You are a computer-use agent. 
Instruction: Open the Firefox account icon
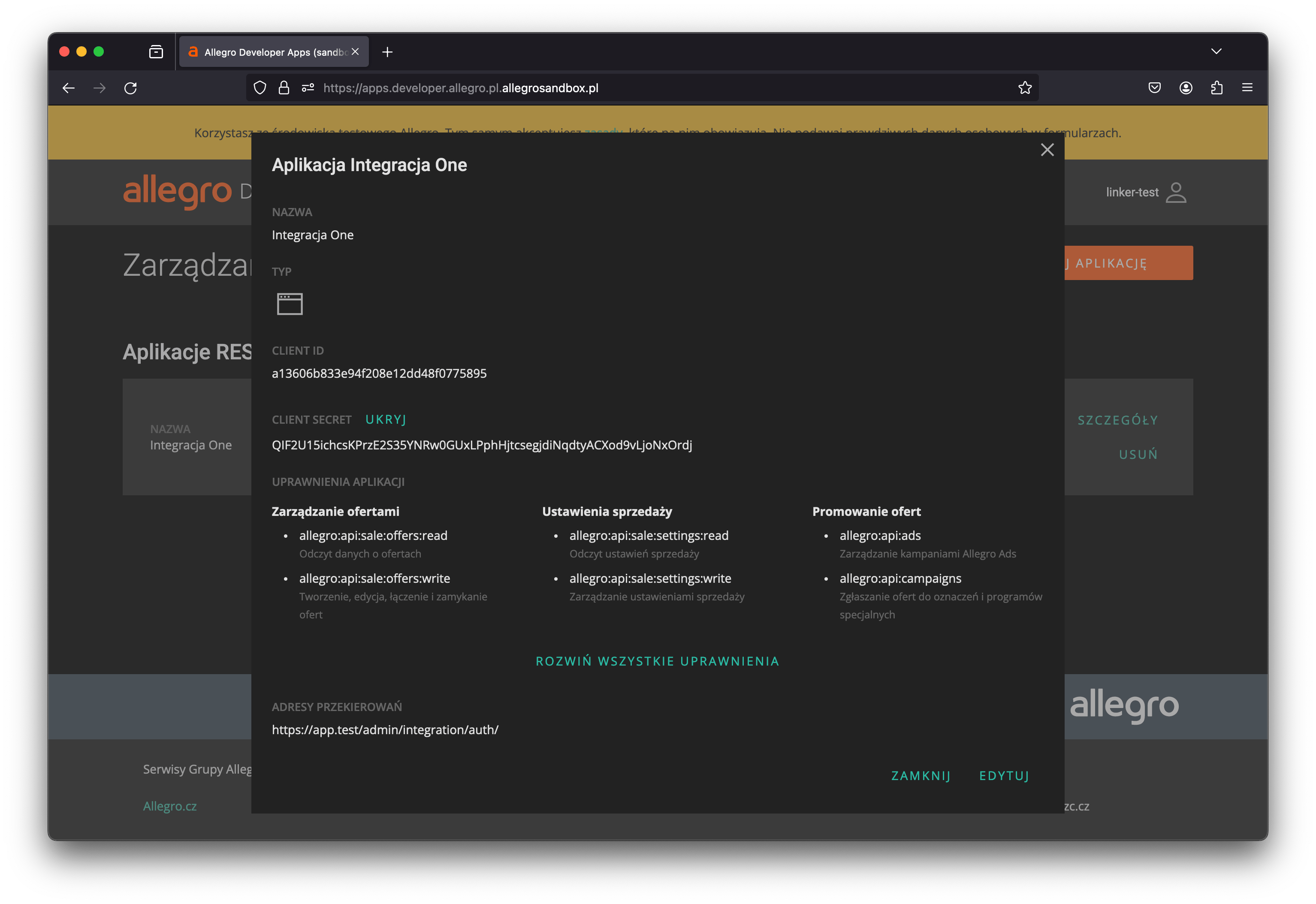click(1185, 88)
